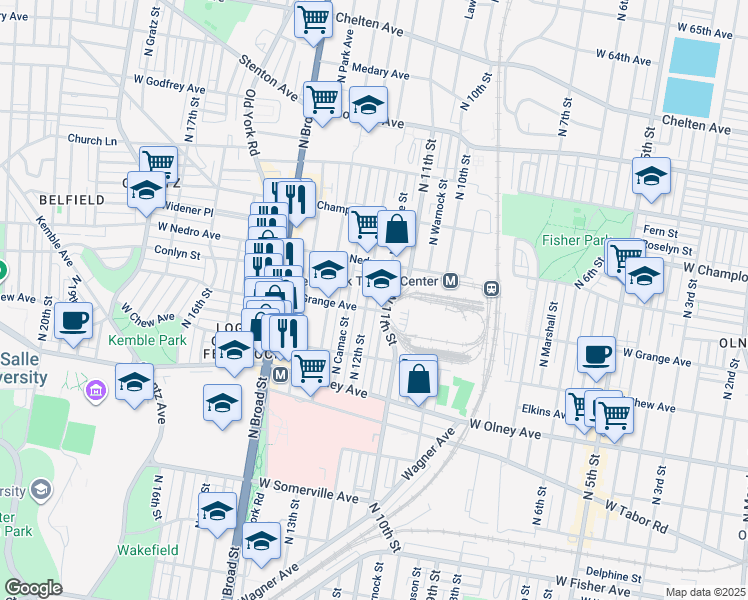Click the metro M icon on N Broad St
The image size is (748, 600).
280,375
